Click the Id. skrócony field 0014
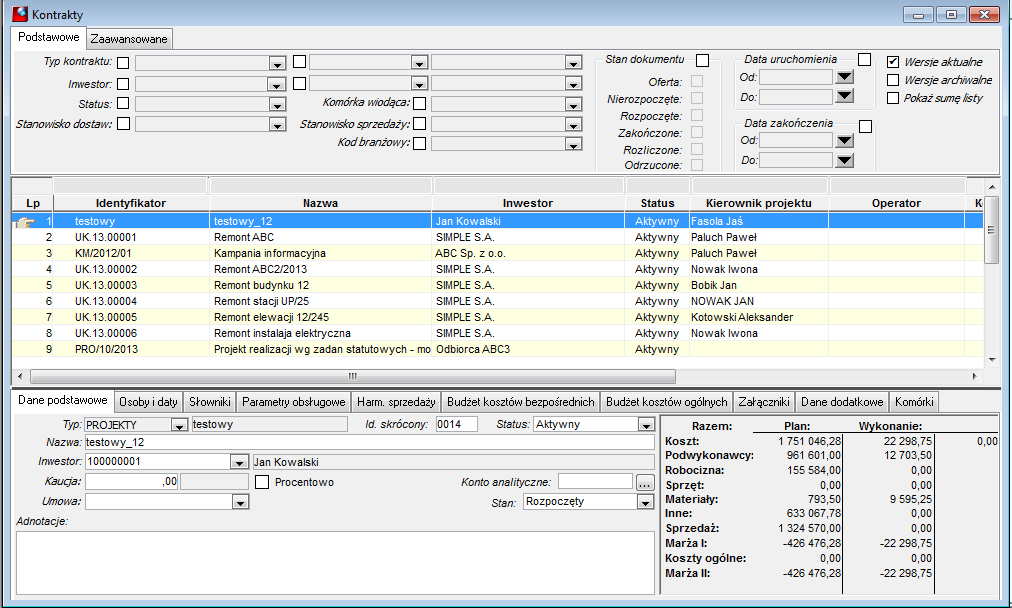The width and height of the screenshot is (1012, 608). [456, 424]
